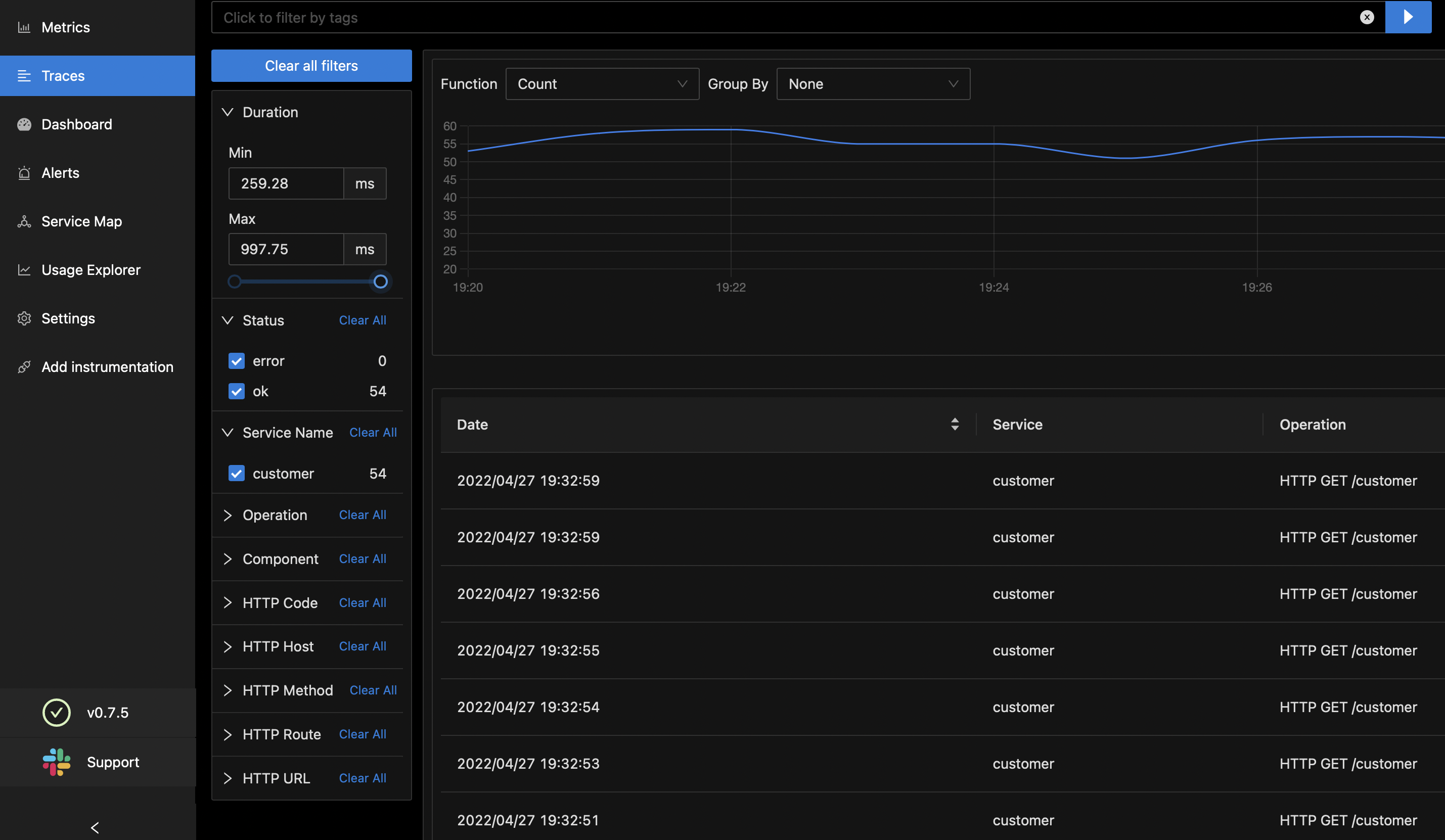Screen dimensions: 1445x840
Task: Click the duration slider minimum handle
Action: pyautogui.click(x=234, y=282)
